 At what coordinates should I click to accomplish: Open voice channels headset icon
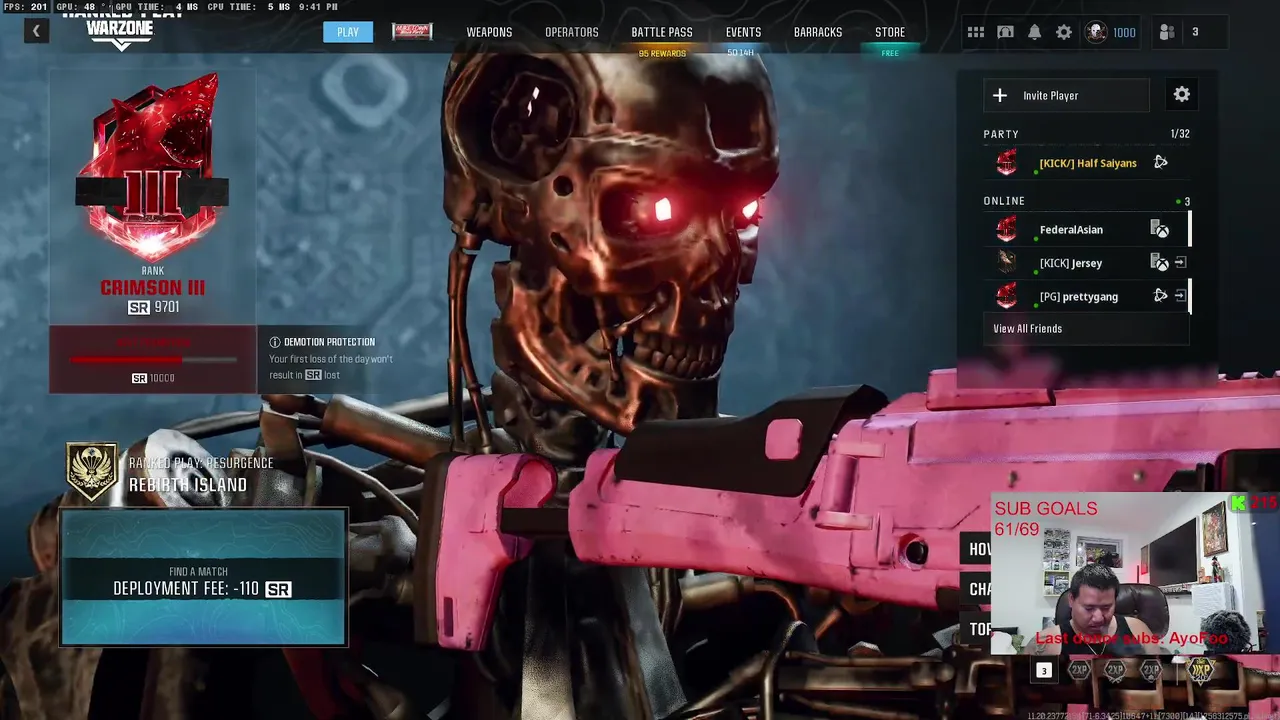[1005, 32]
